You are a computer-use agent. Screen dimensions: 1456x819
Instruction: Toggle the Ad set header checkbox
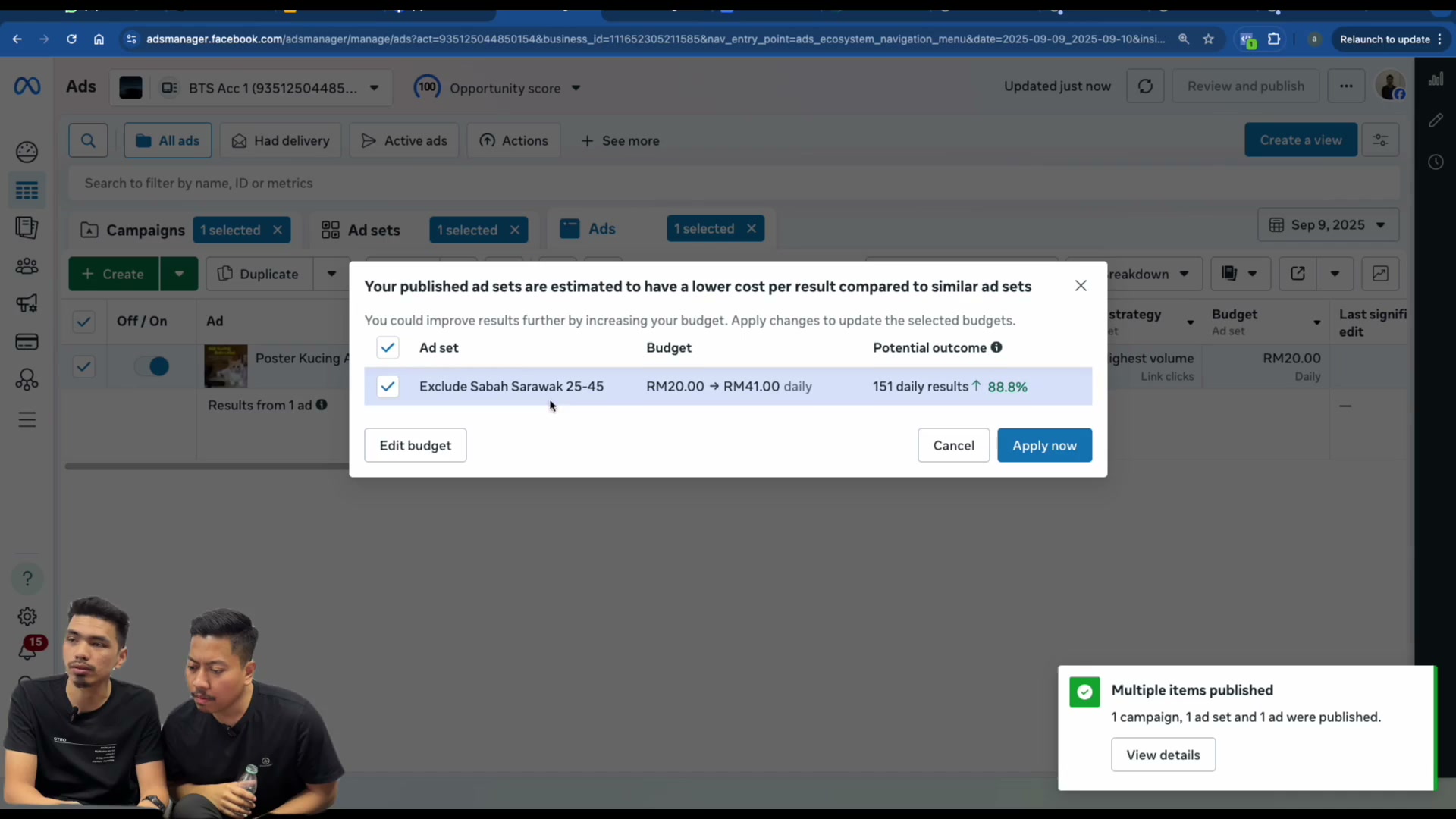[388, 347]
